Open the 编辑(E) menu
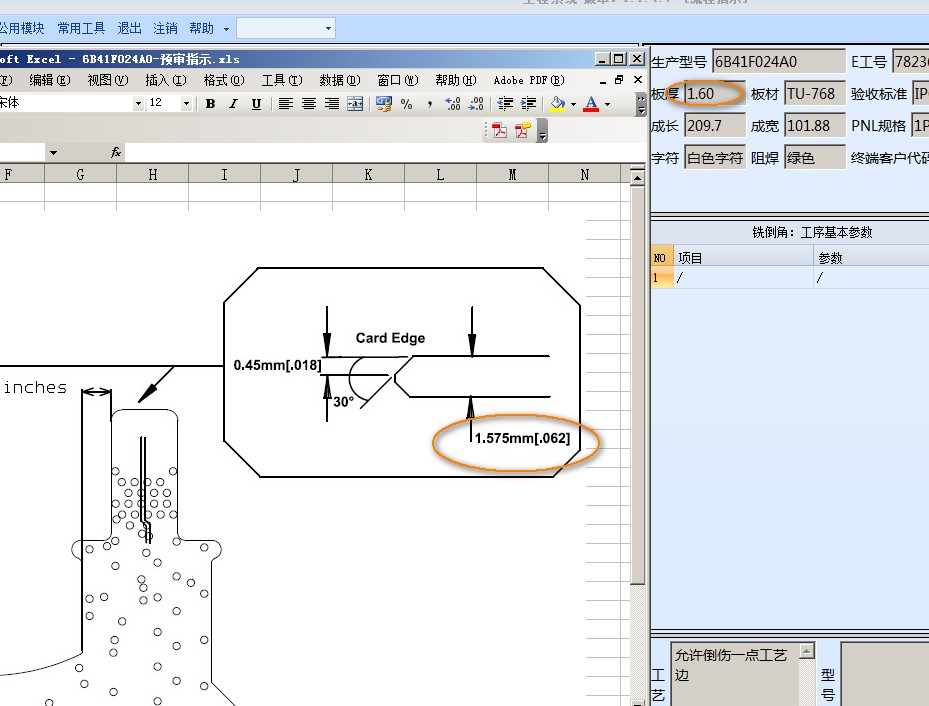This screenshot has height=706, width=929. pos(50,80)
